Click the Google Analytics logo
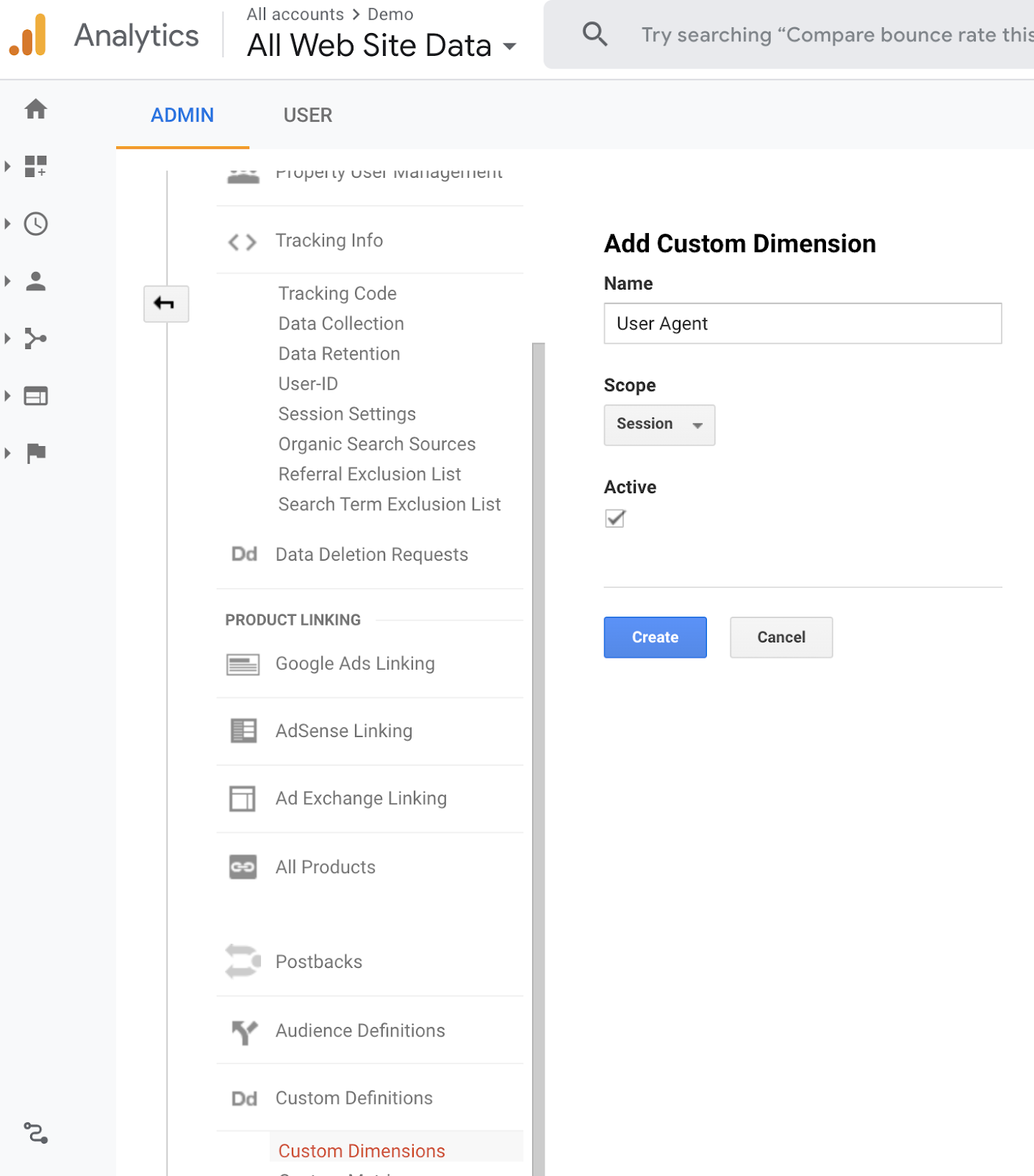The width and height of the screenshot is (1034, 1176). point(28,35)
